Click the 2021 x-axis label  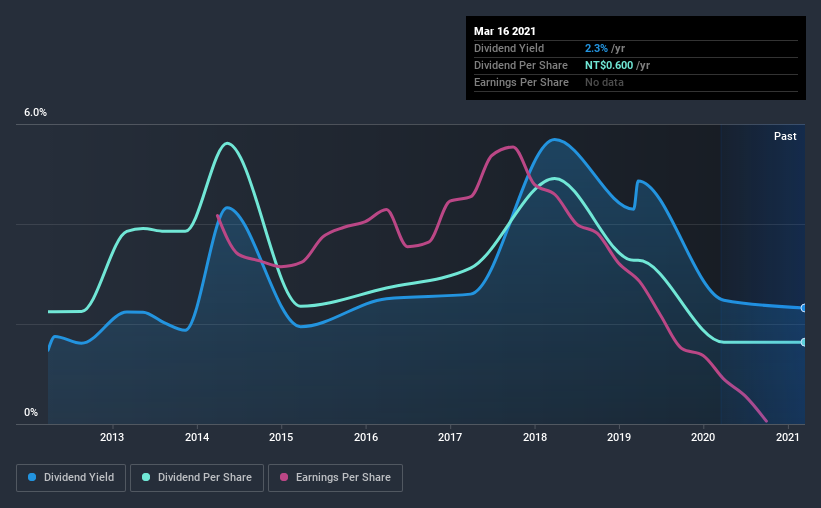(x=787, y=437)
